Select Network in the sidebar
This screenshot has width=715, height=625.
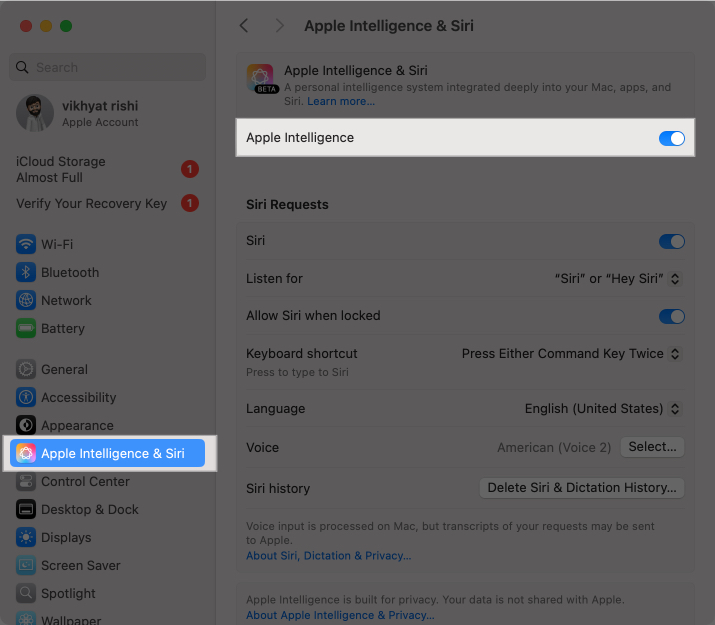pyautogui.click(x=108, y=300)
